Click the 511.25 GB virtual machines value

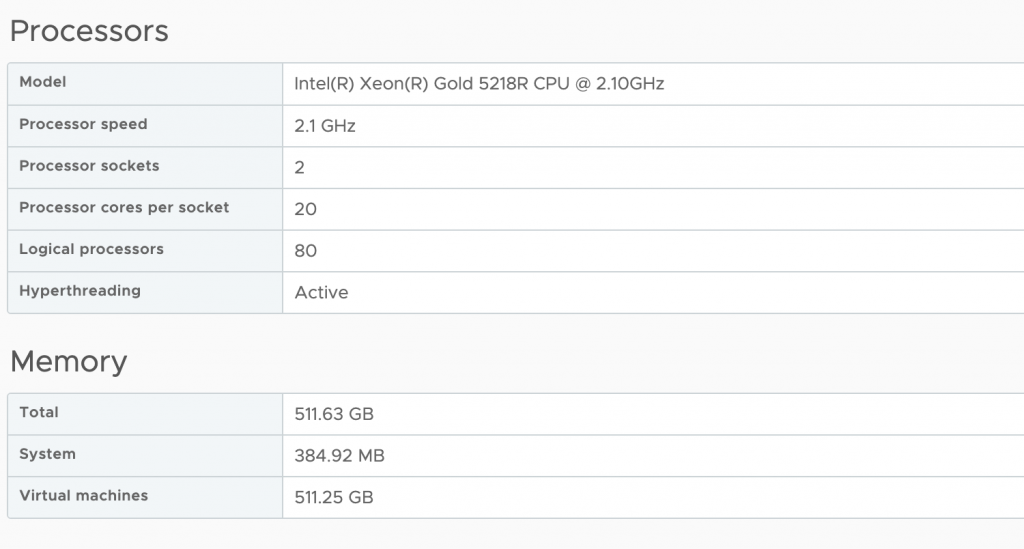[334, 497]
